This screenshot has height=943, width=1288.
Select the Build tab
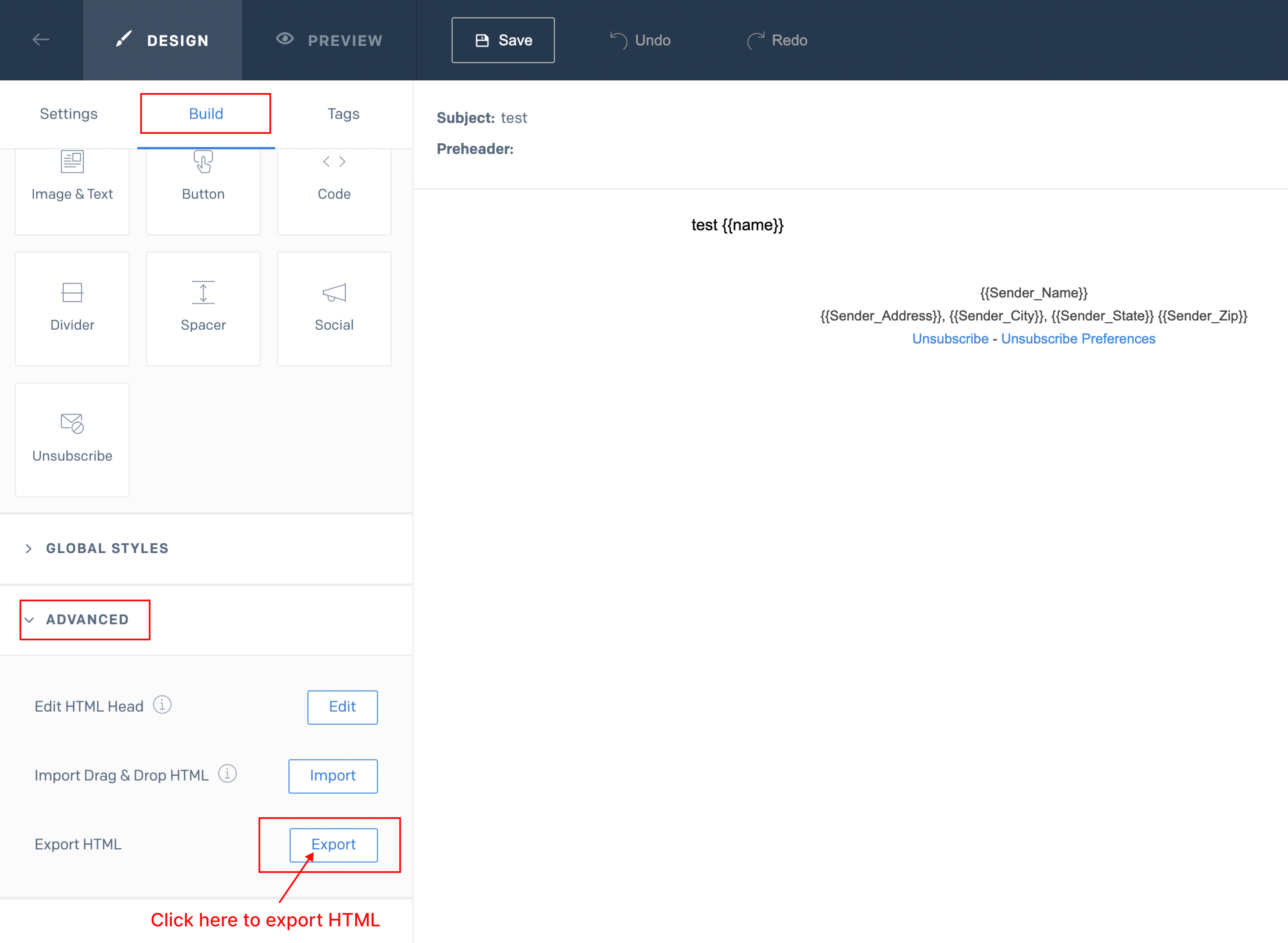coord(206,114)
